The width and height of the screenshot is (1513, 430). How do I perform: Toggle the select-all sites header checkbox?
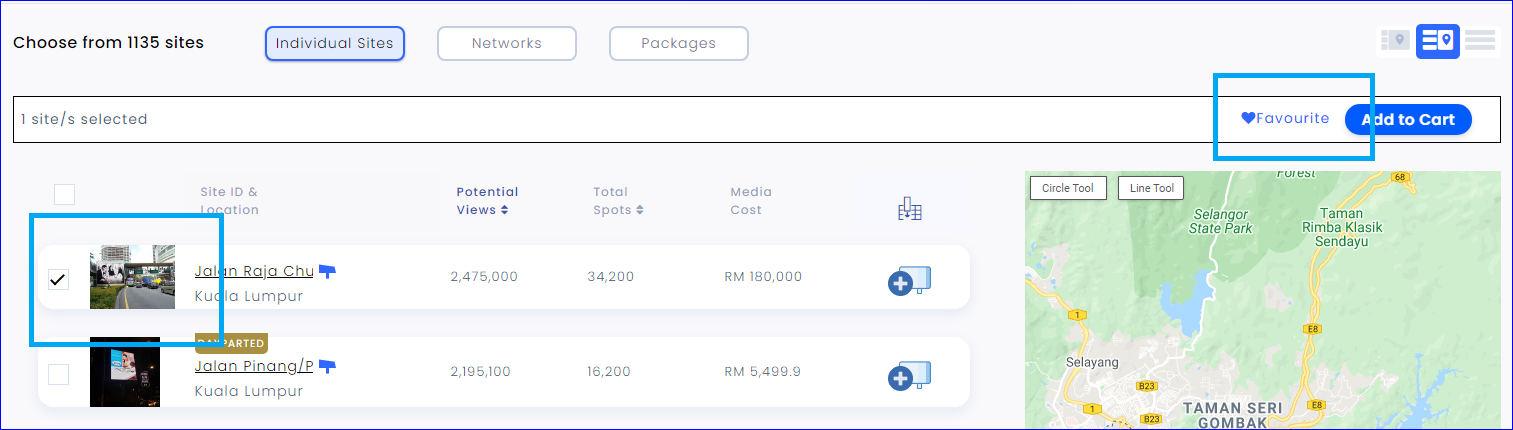click(x=64, y=194)
